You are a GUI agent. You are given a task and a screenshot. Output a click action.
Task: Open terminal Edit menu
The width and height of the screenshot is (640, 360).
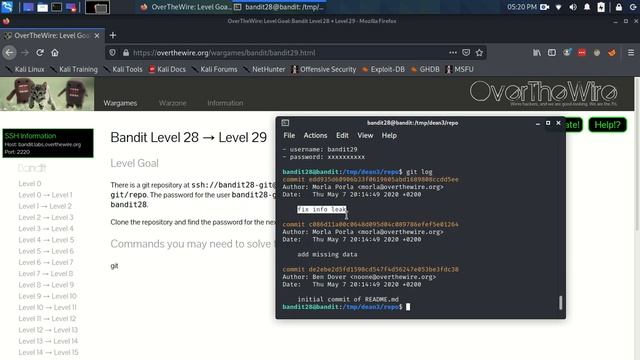tap(342, 135)
